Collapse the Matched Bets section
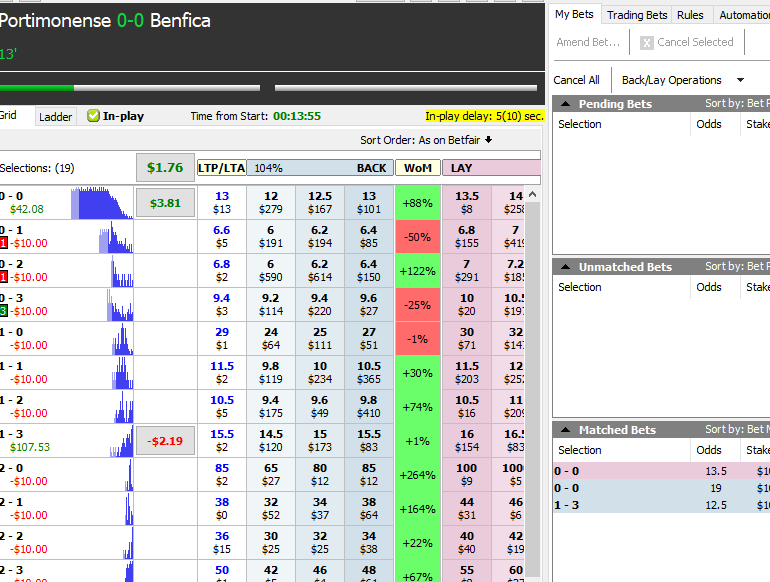This screenshot has height=582, width=770. [x=565, y=430]
